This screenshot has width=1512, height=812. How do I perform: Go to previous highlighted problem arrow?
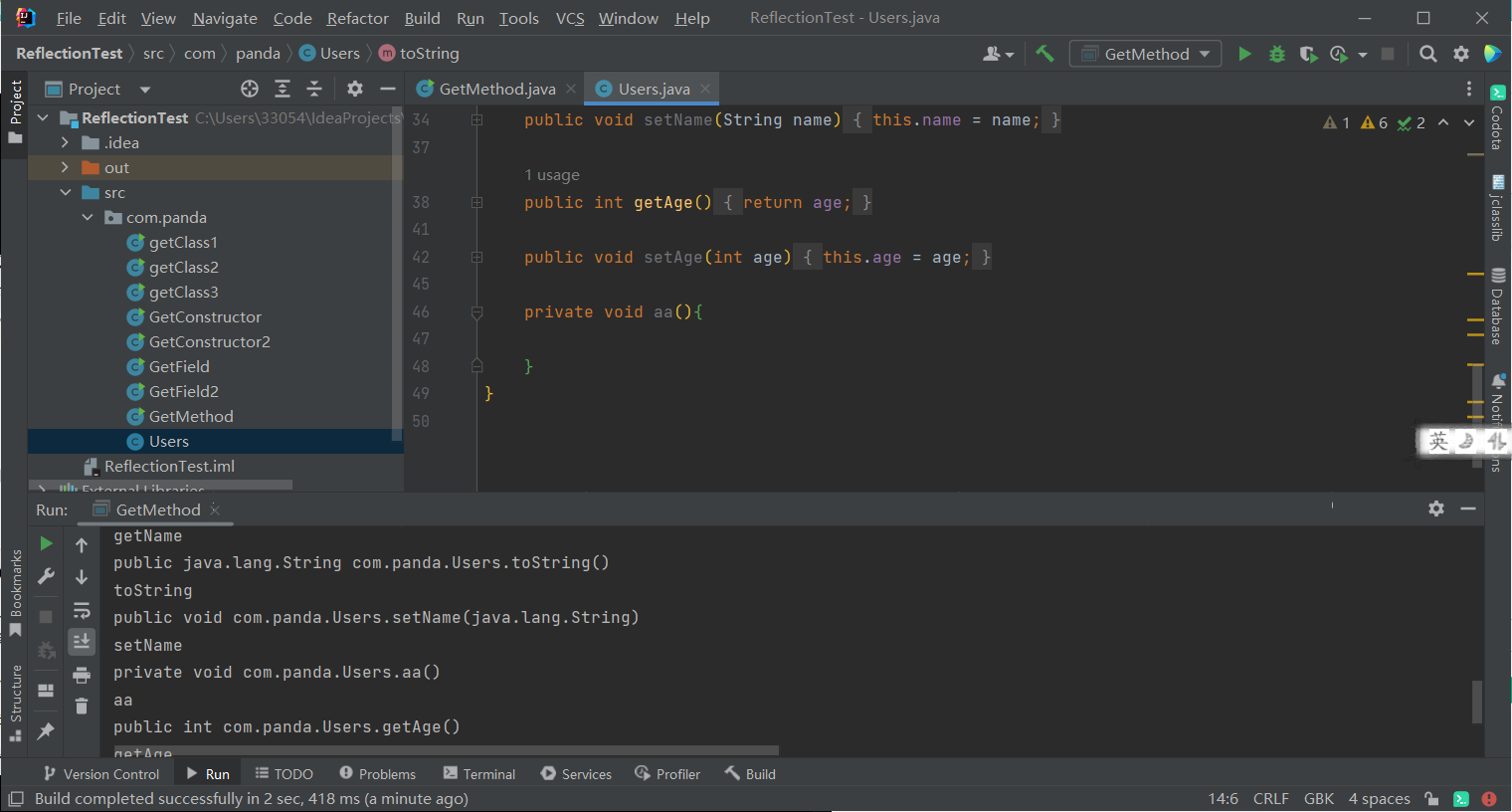tap(1443, 122)
